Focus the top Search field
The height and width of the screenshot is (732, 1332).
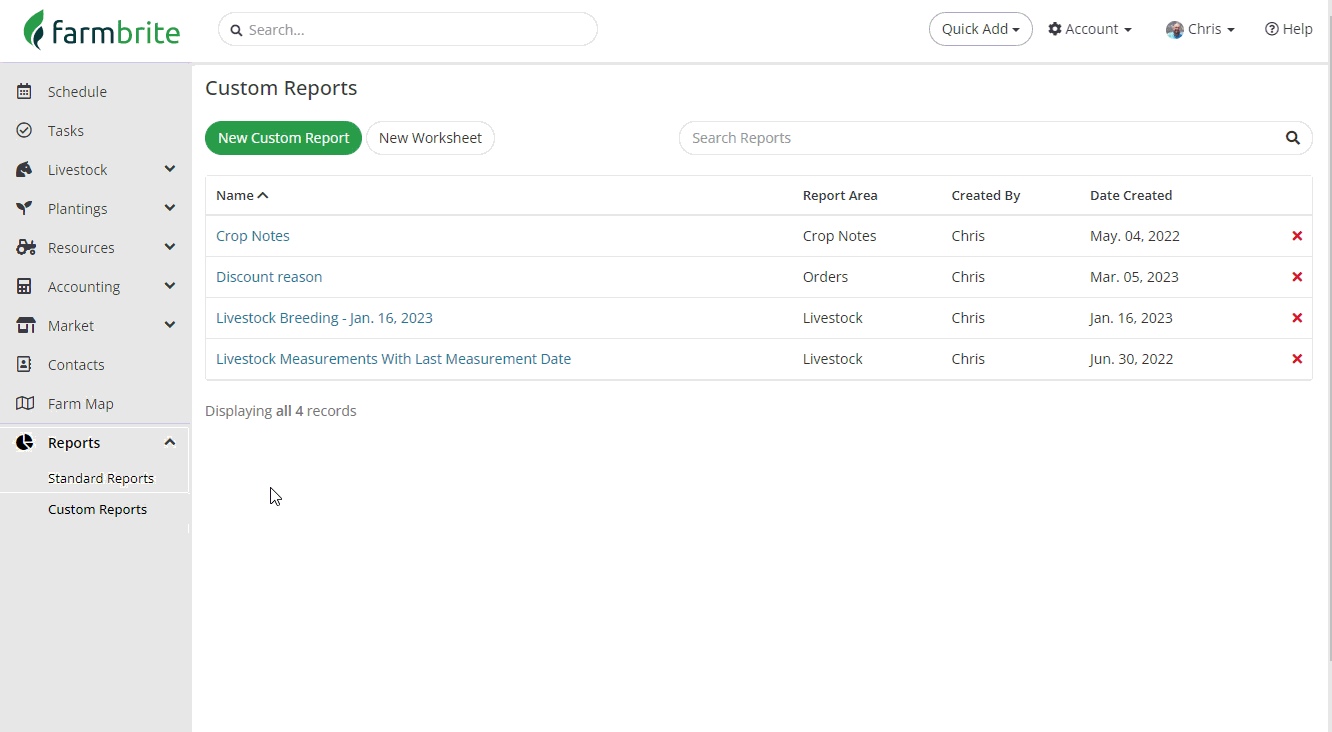408,29
